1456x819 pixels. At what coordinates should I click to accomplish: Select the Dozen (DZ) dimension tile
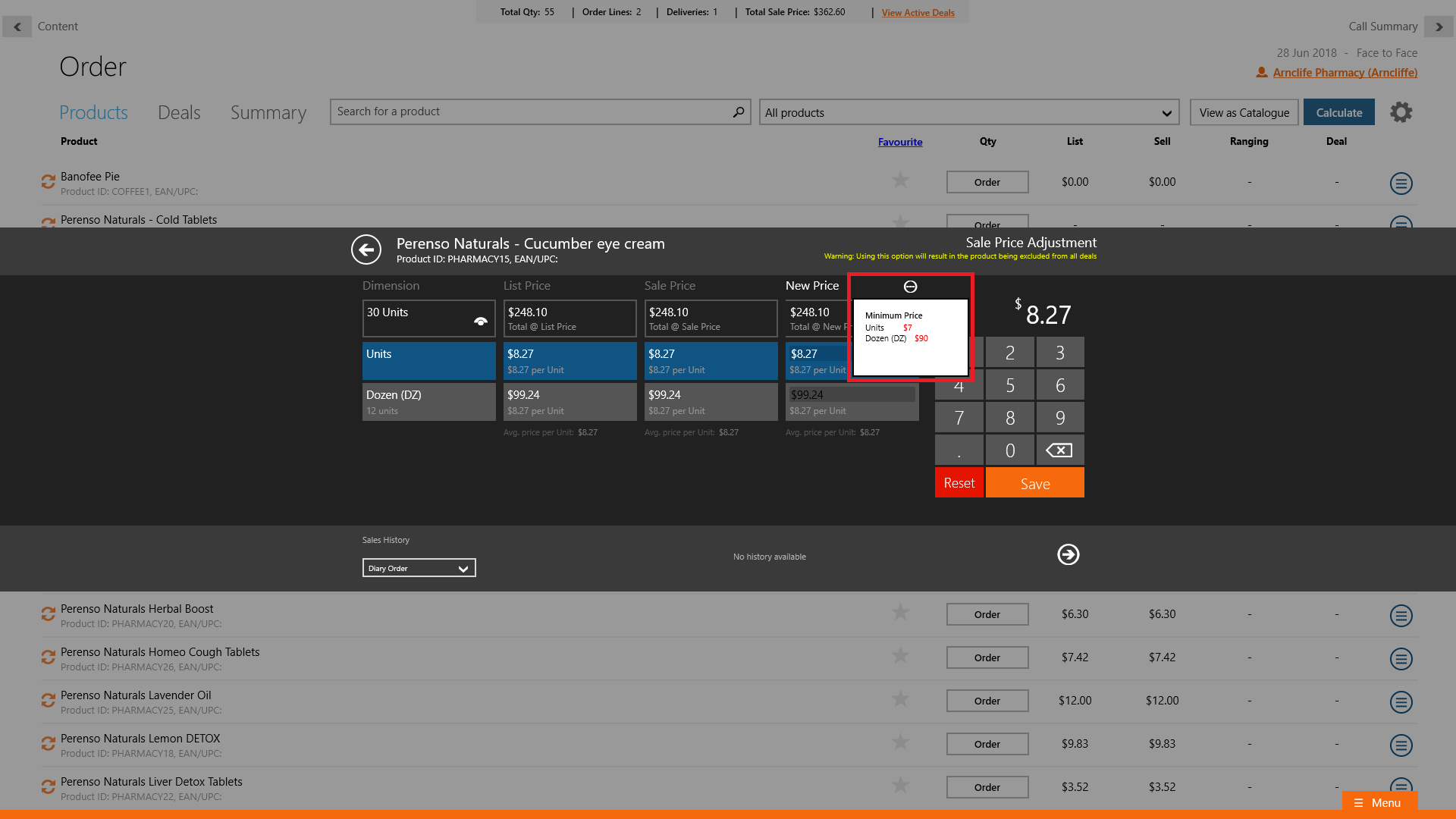click(428, 402)
